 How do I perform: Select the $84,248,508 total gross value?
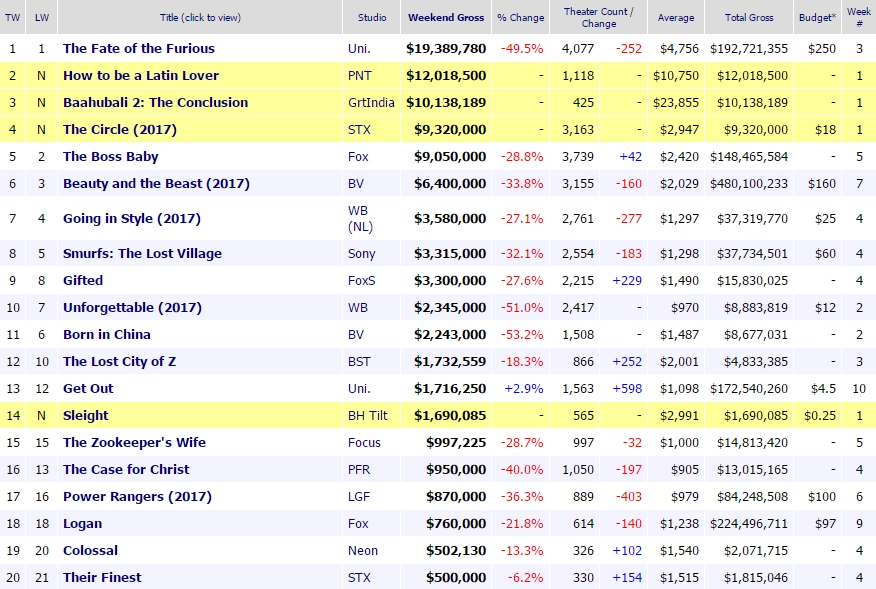753,496
